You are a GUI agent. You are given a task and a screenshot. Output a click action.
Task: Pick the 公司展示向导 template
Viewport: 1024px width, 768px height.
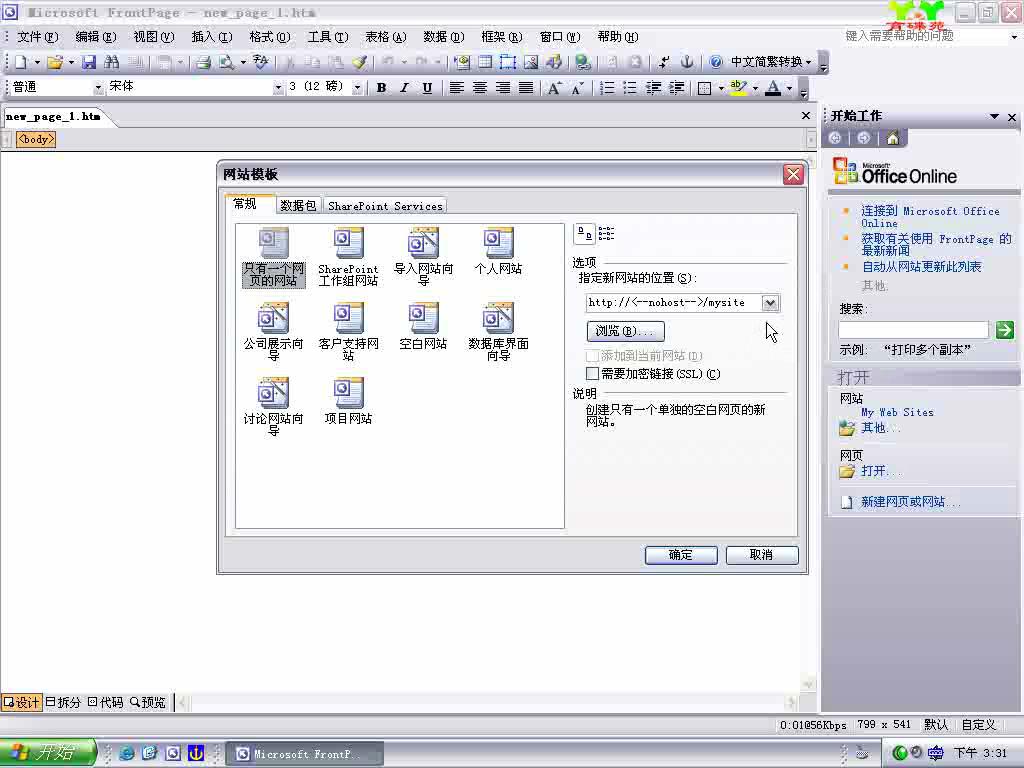274,332
